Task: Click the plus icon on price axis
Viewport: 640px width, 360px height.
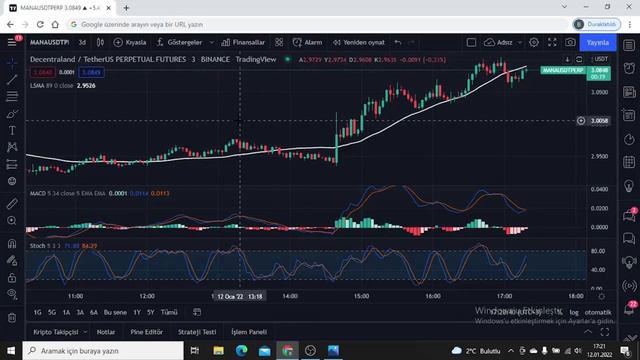Action: [x=581, y=121]
